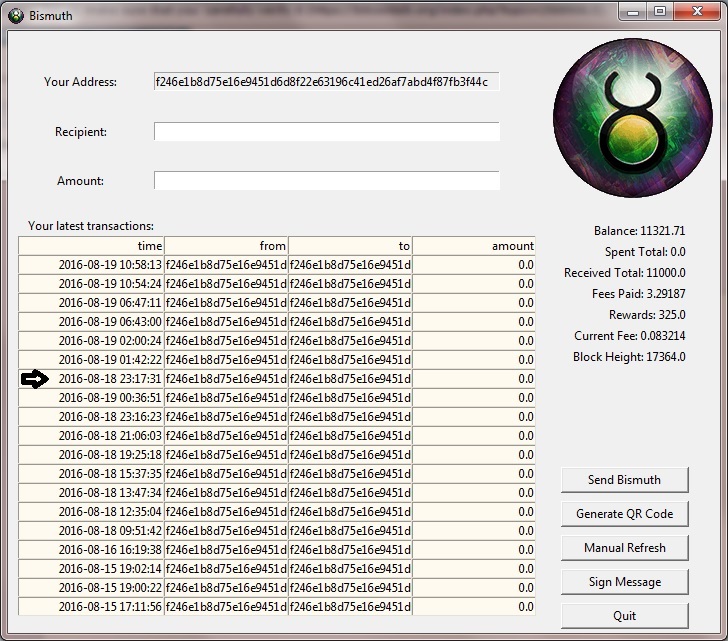
Task: Click the Bismuth title bar icon
Action: 16,16
